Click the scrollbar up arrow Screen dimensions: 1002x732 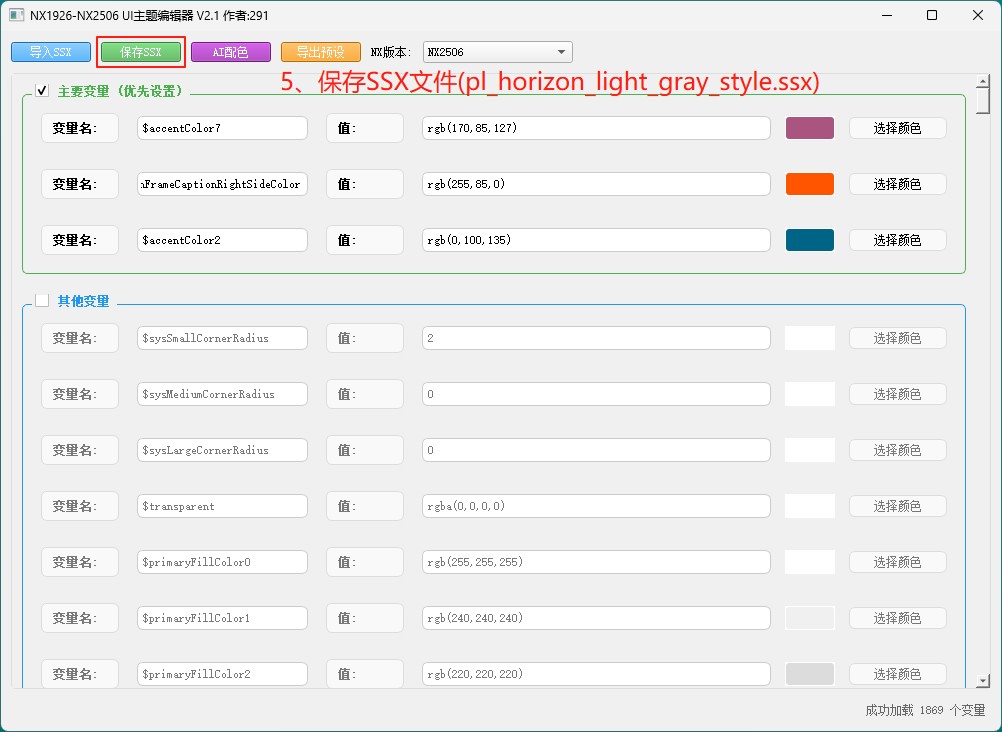coord(983,81)
